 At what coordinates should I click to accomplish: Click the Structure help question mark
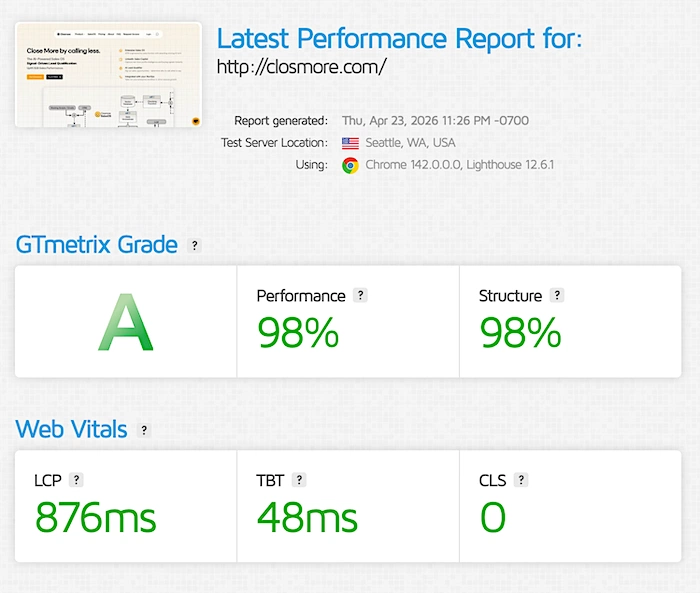(x=557, y=295)
